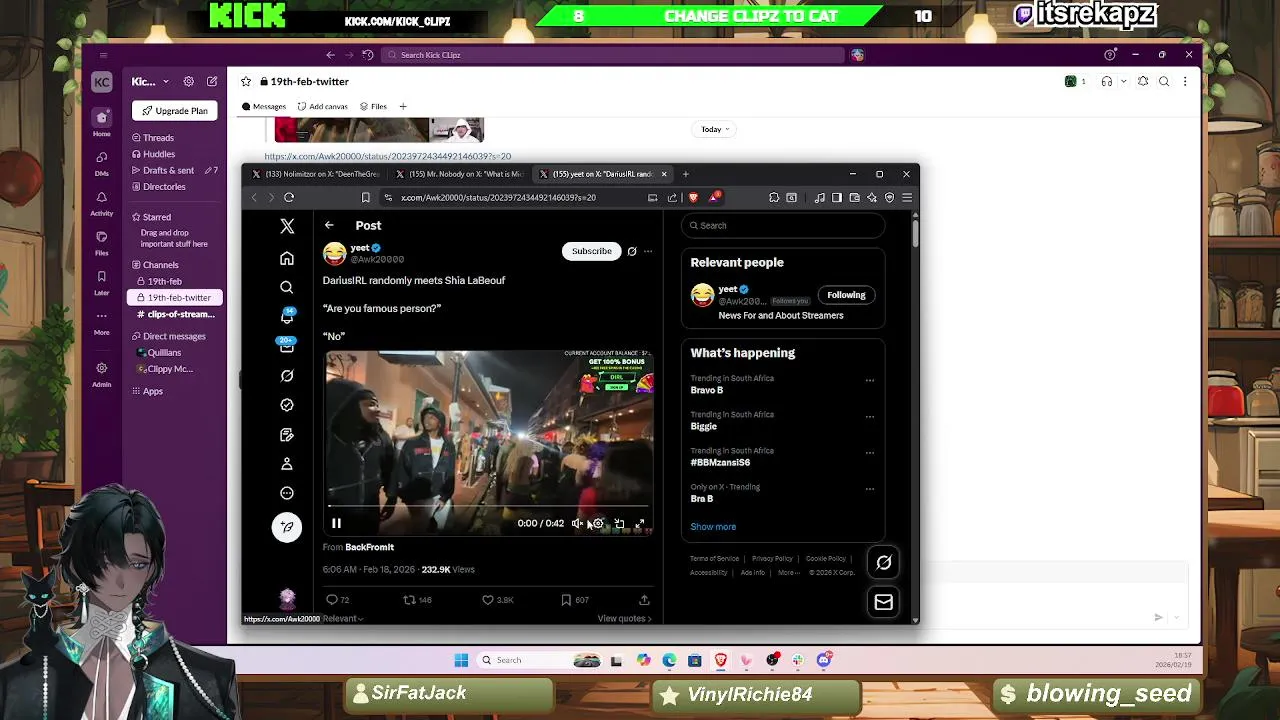Open clips-of-stream channel in Slack
Screen dimensions: 1280x720
175,314
